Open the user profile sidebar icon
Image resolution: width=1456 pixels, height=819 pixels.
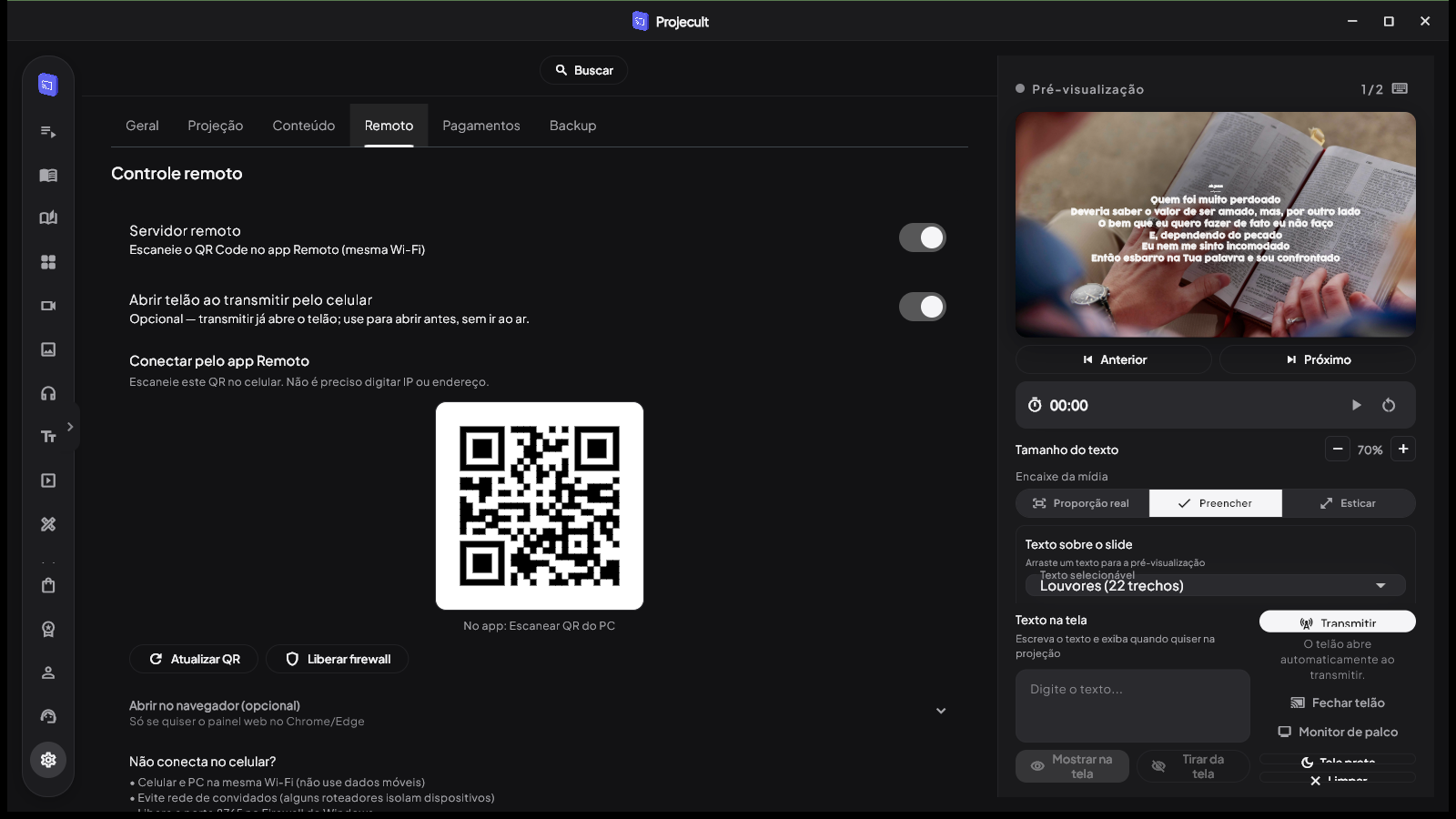pyautogui.click(x=48, y=672)
